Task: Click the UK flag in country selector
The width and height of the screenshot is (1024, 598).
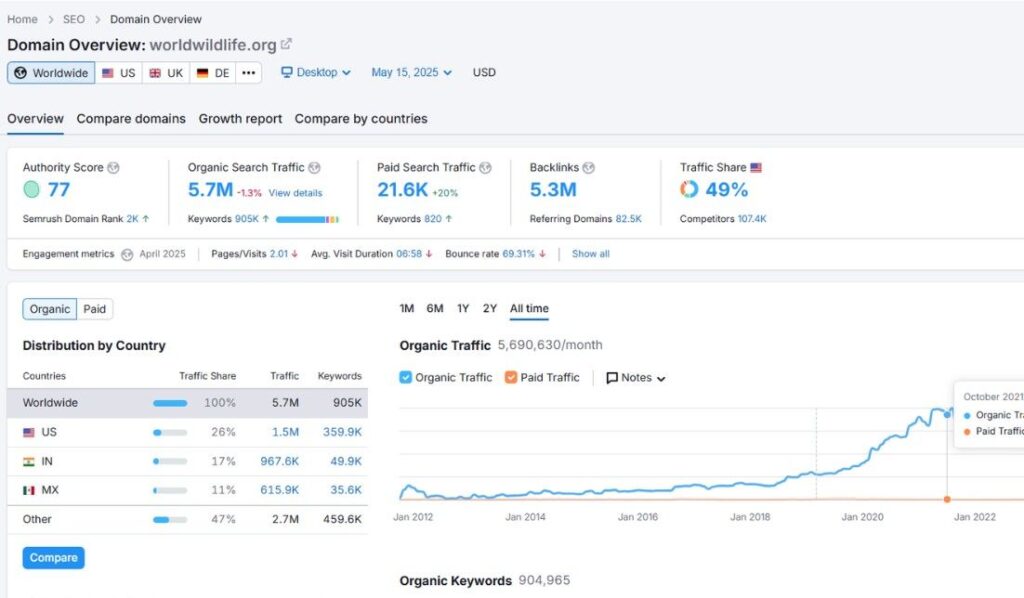Action: point(155,73)
